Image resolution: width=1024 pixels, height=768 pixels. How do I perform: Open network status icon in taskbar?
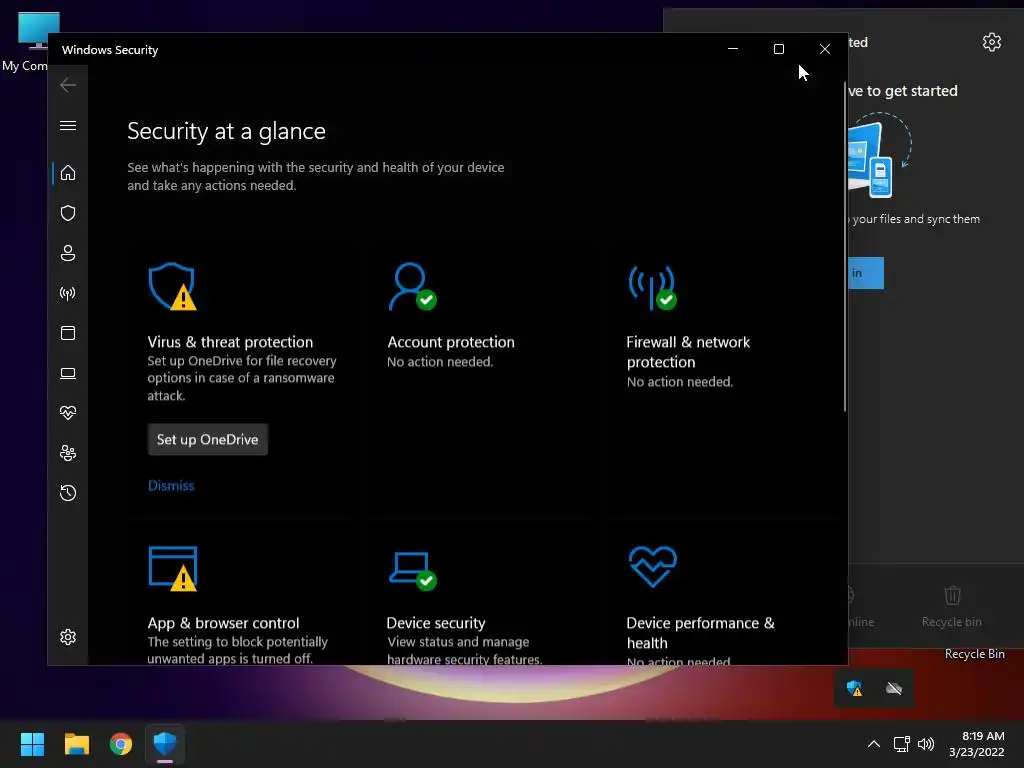coord(902,744)
